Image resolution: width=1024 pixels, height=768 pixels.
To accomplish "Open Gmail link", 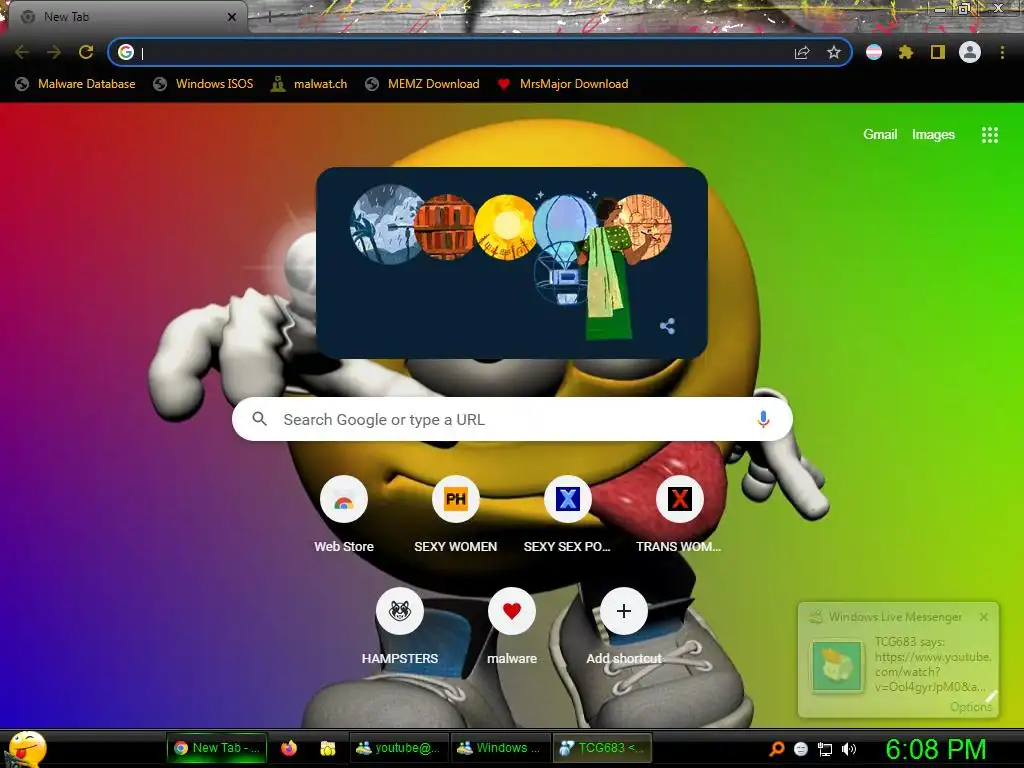I will click(880, 135).
